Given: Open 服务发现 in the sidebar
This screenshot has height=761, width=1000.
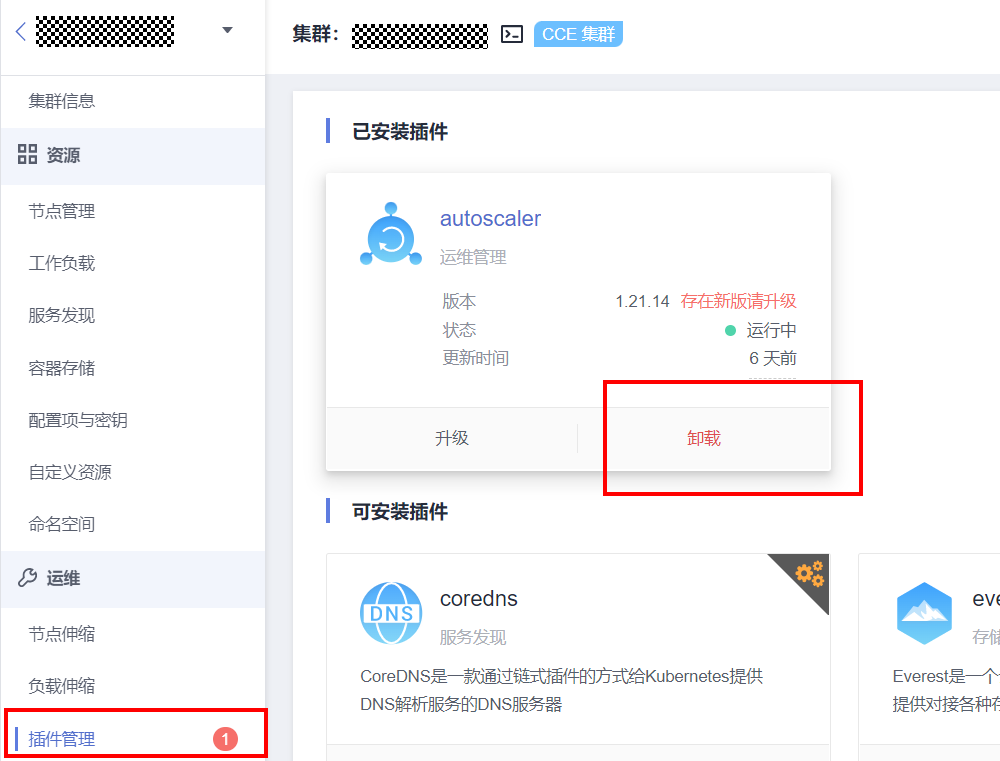Looking at the screenshot, I should pyautogui.click(x=62, y=315).
